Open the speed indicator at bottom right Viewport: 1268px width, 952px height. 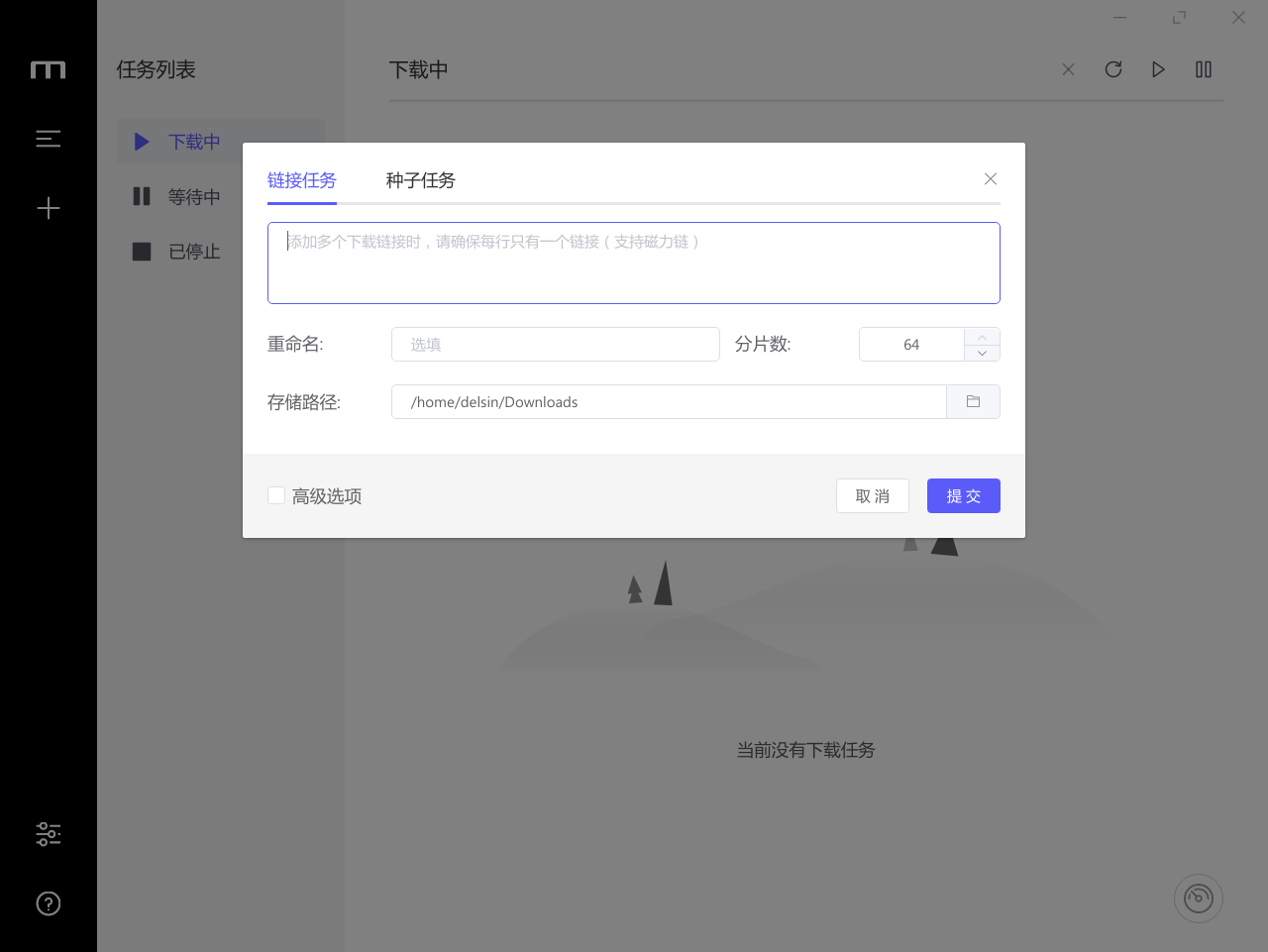pos(1198,898)
